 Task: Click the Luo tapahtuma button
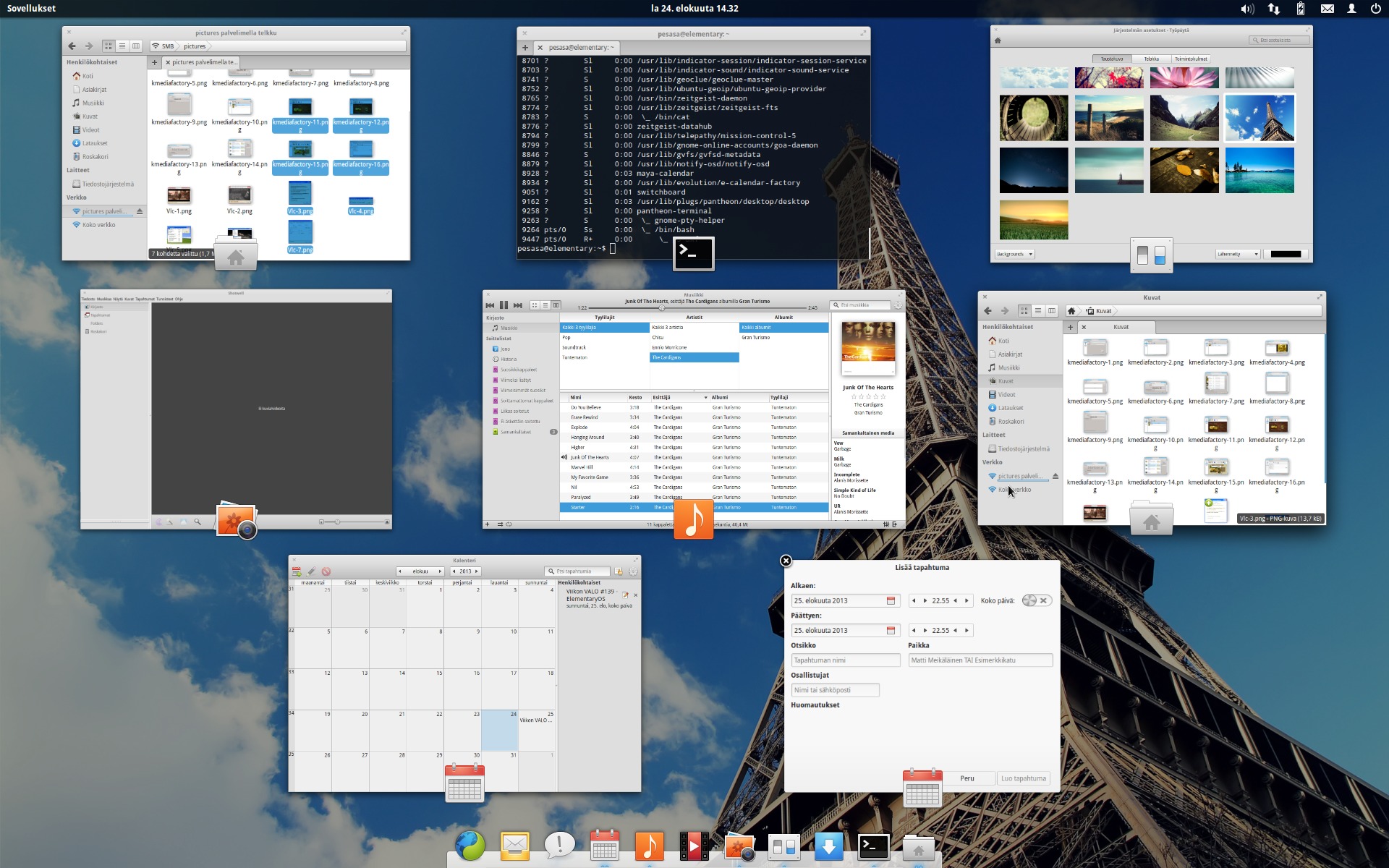coord(1023,778)
